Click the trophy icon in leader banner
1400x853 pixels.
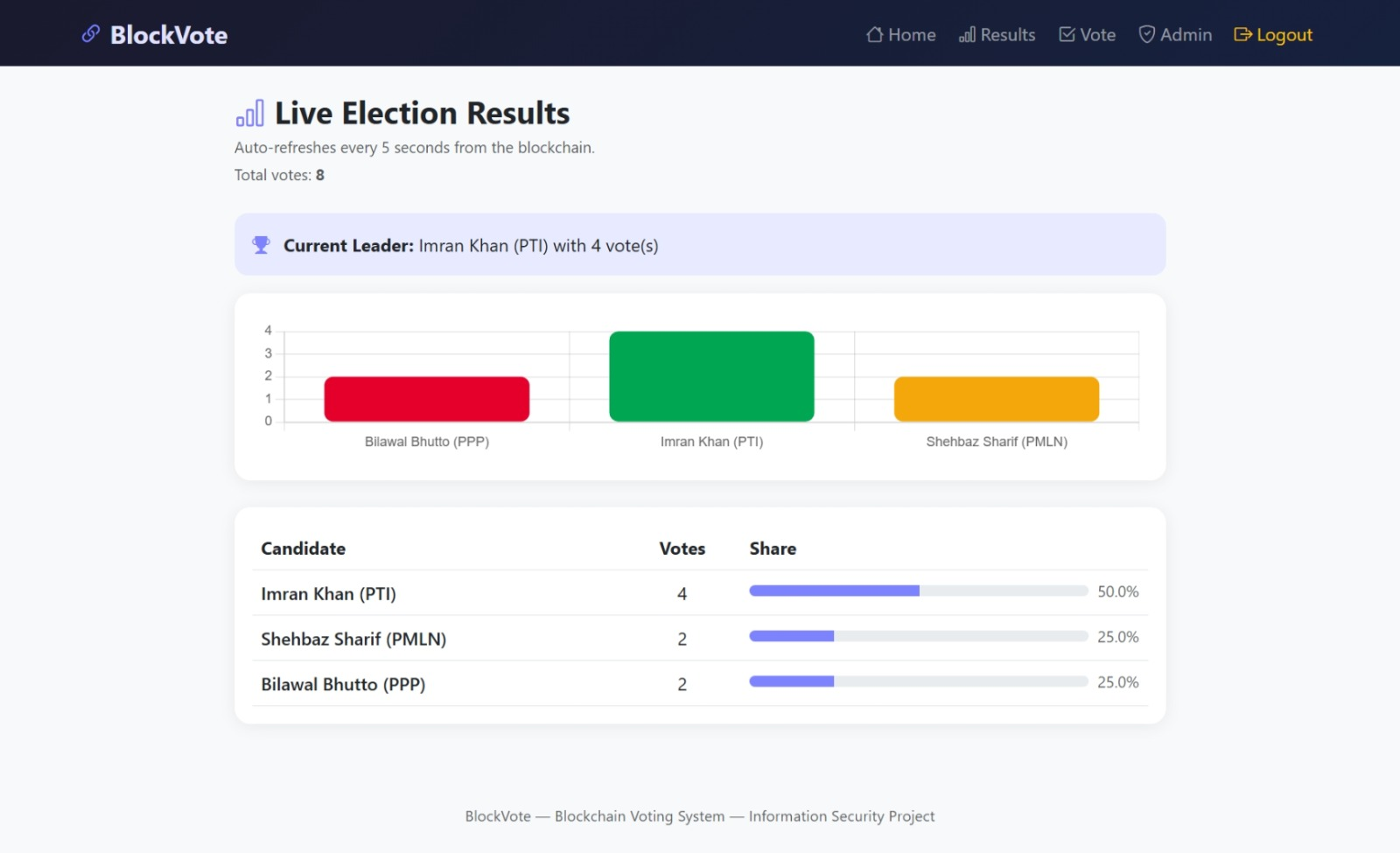click(x=261, y=245)
